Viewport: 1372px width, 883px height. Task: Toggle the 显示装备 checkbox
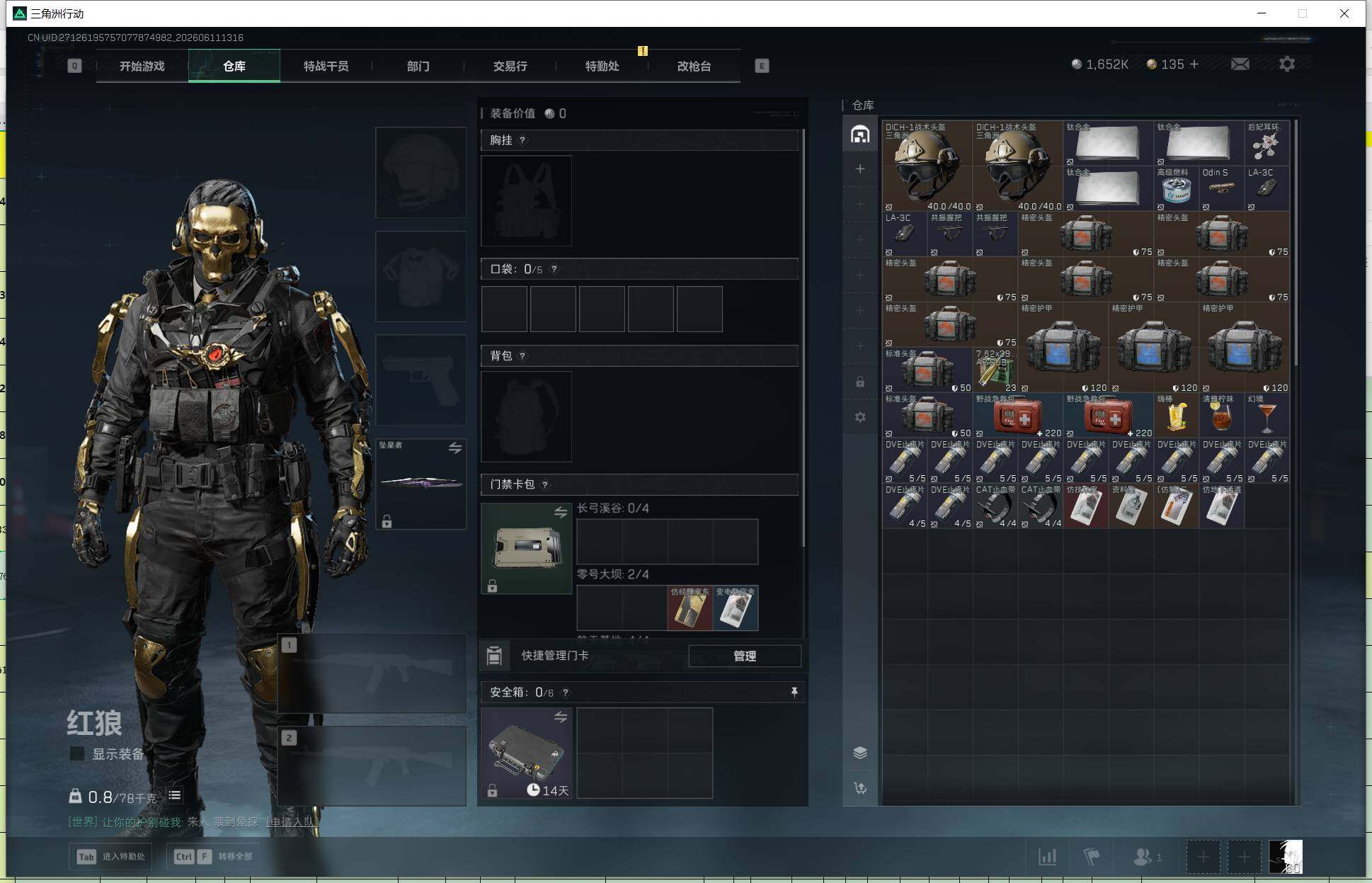tap(77, 753)
